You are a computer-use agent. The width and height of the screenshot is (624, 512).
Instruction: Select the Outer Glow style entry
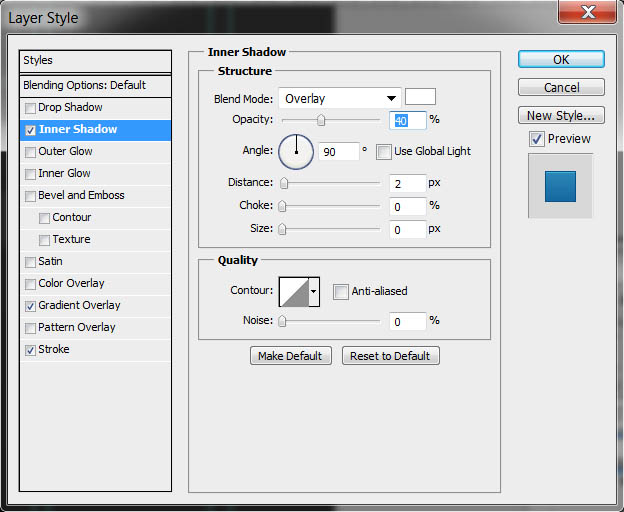pos(65,152)
